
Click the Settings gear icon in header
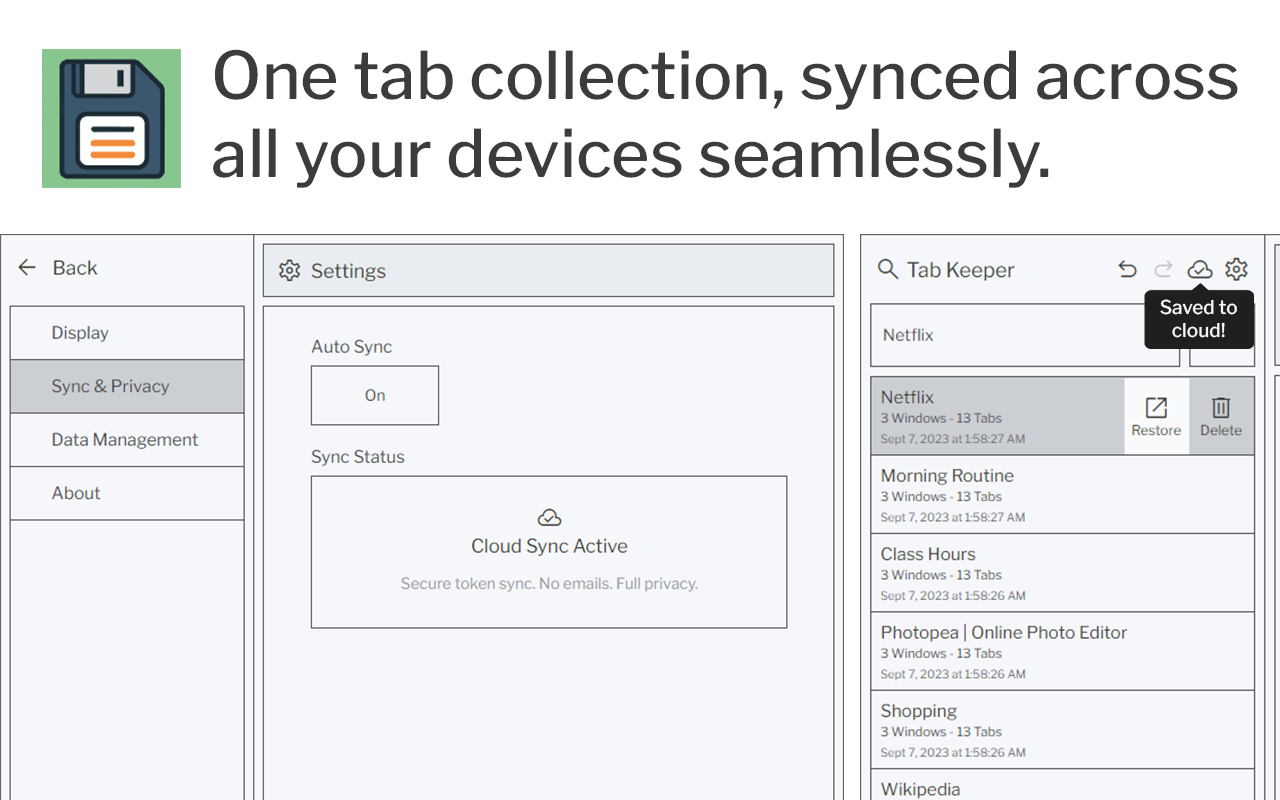pyautogui.click(x=289, y=271)
